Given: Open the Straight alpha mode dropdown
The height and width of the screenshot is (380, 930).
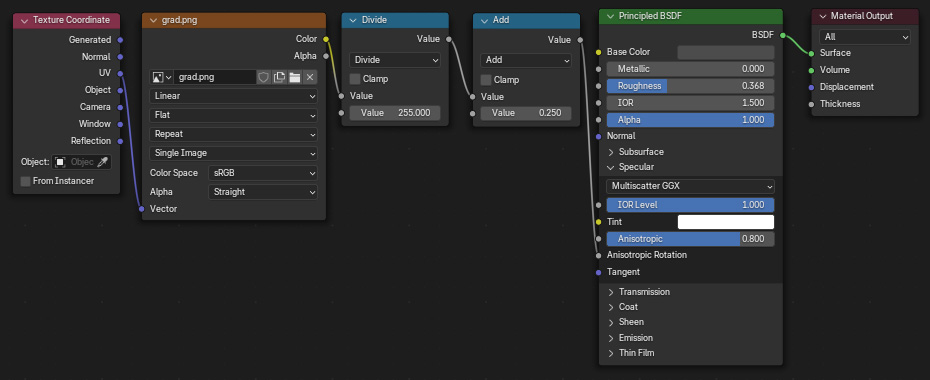Looking at the screenshot, I should coord(263,192).
